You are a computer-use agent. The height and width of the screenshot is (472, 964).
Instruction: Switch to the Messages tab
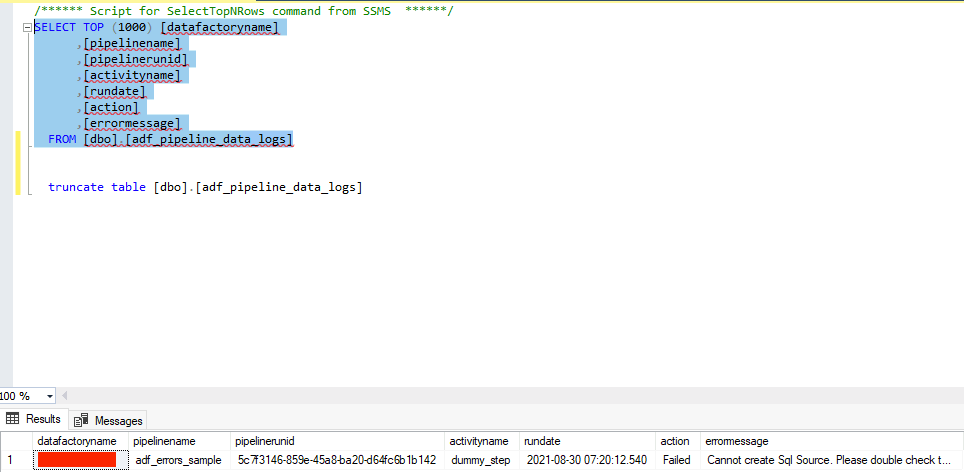pos(118,420)
